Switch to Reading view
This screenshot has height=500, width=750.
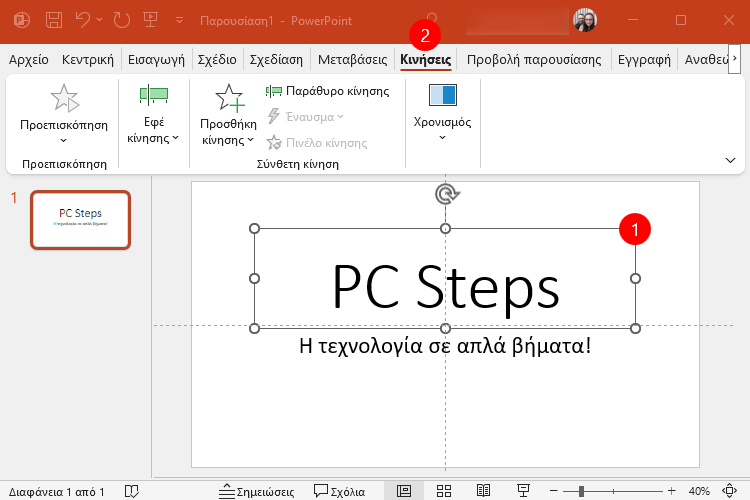484,491
